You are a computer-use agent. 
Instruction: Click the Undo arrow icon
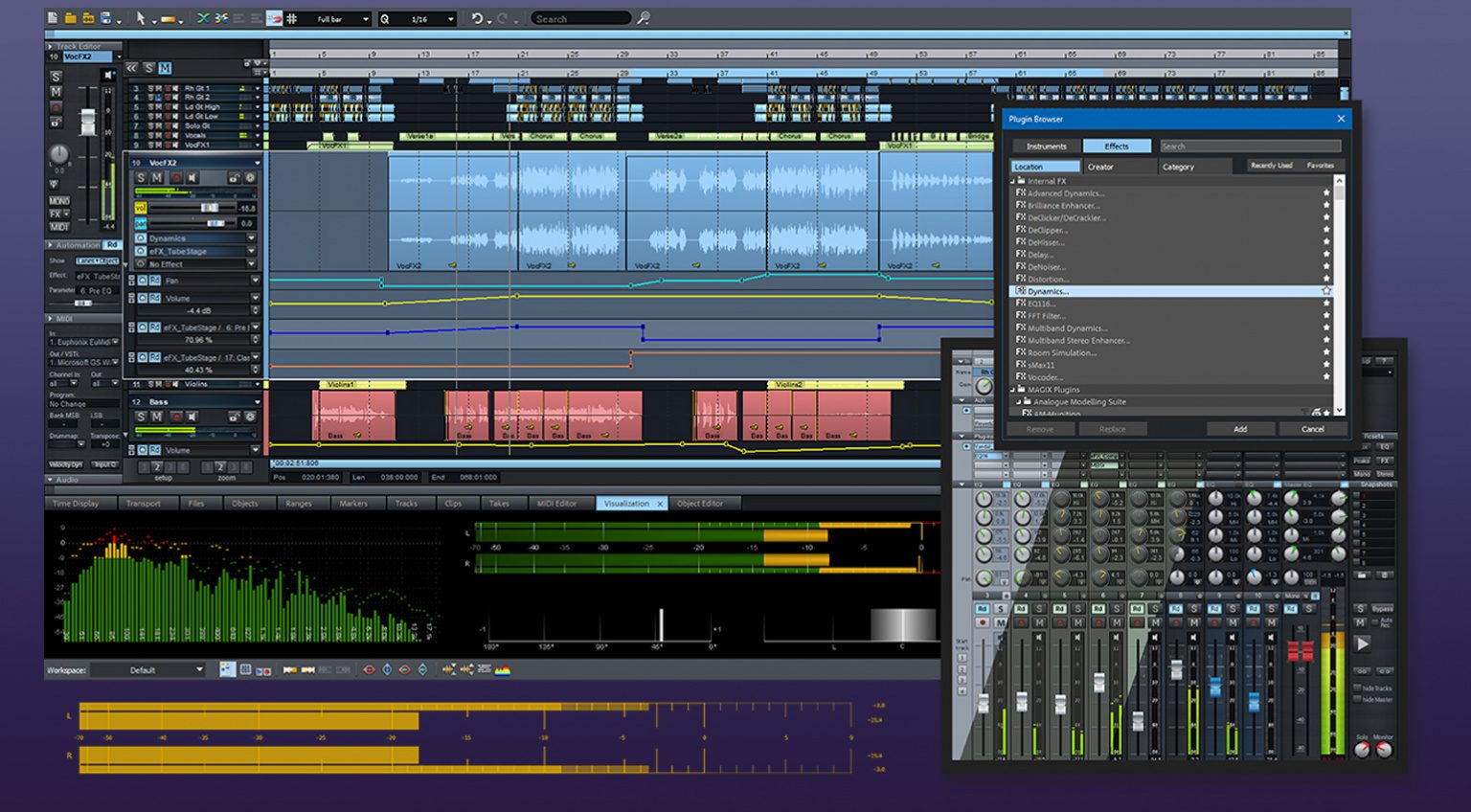[477, 18]
